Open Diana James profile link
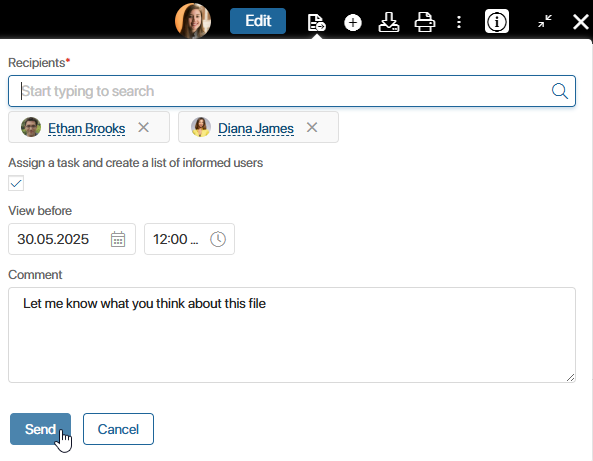This screenshot has width=593, height=461. point(256,128)
